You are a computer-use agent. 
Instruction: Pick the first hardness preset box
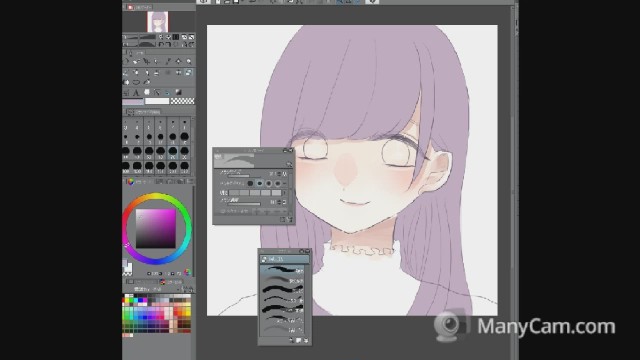click(x=234, y=193)
